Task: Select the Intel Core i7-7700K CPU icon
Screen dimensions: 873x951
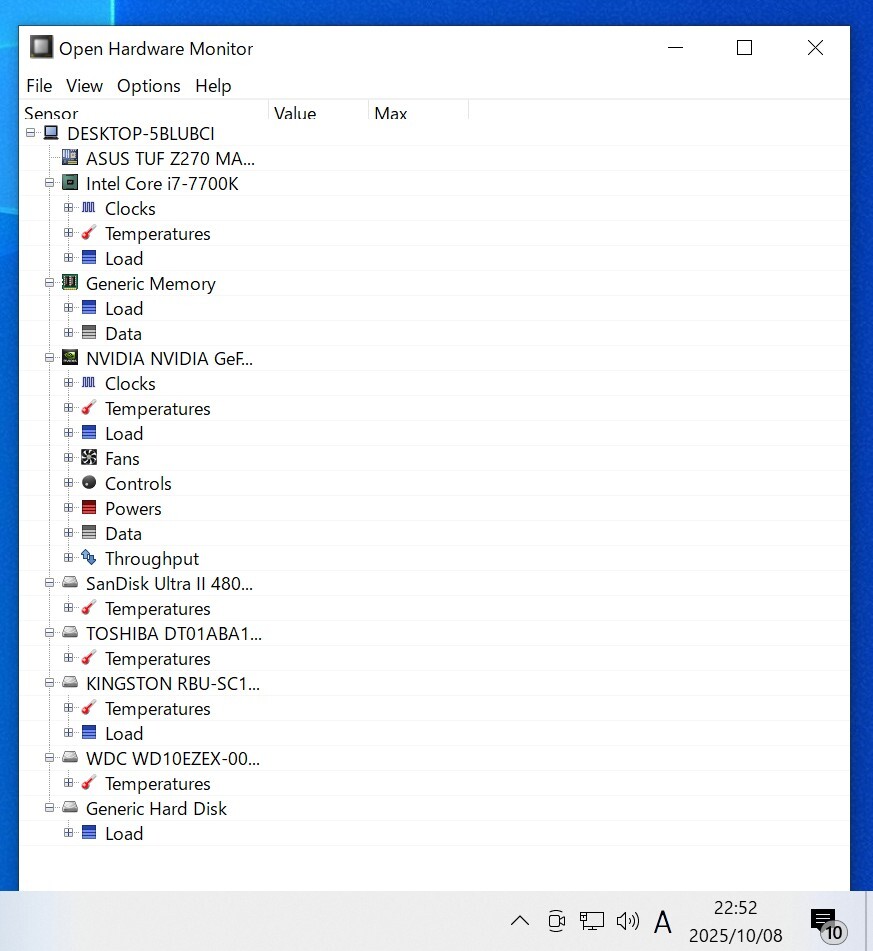Action: pyautogui.click(x=70, y=183)
